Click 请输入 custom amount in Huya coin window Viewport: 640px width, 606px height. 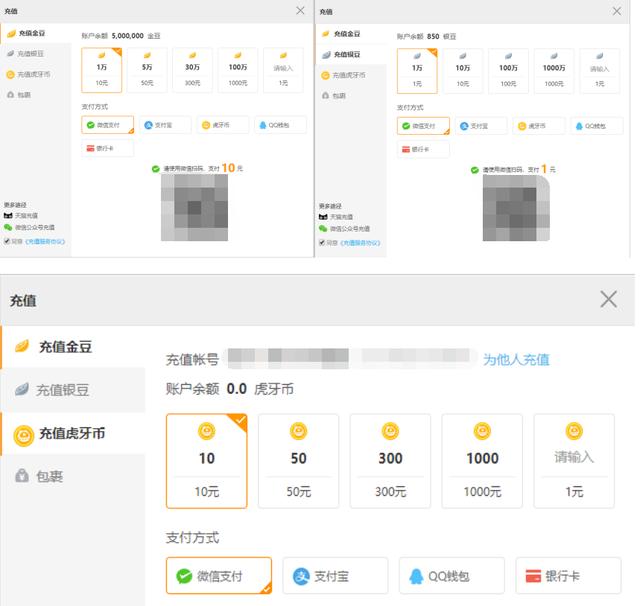click(x=574, y=461)
